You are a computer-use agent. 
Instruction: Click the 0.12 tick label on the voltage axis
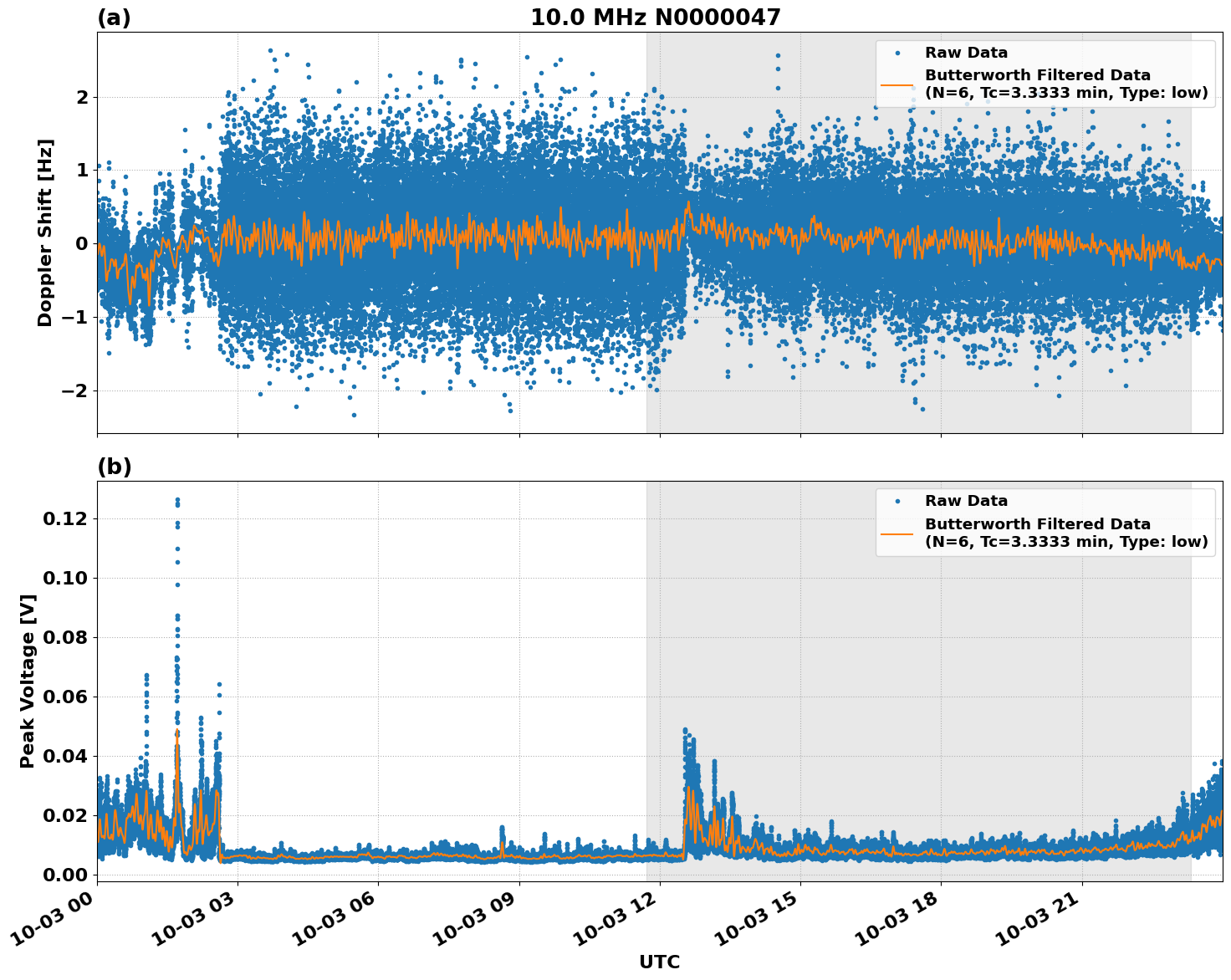(64, 518)
